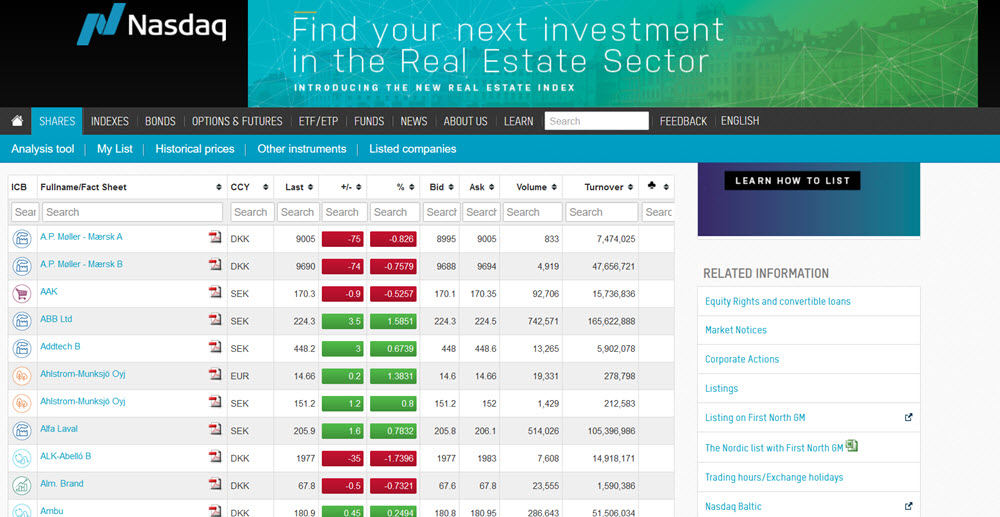
Task: Click the ICB icon for Ahlstrom-Munksjö Oyj EUR row
Action: click(22, 376)
